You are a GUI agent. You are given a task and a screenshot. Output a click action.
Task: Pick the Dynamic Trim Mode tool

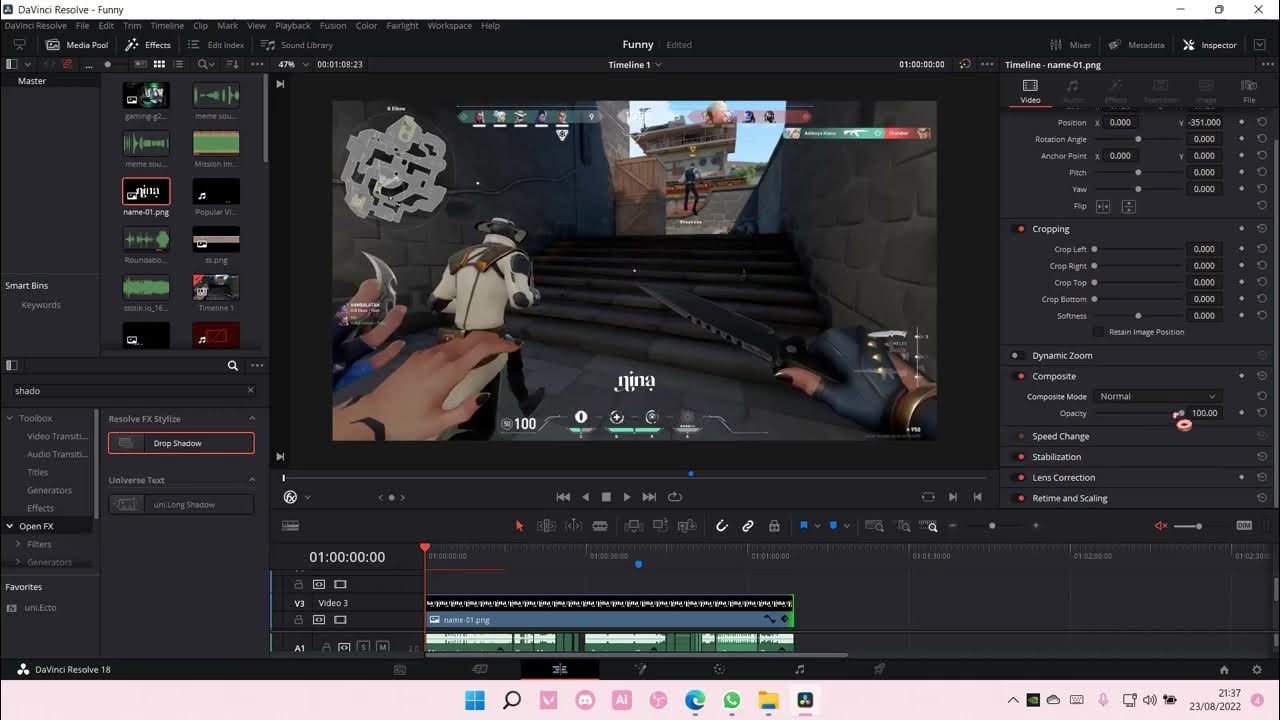pos(573,526)
